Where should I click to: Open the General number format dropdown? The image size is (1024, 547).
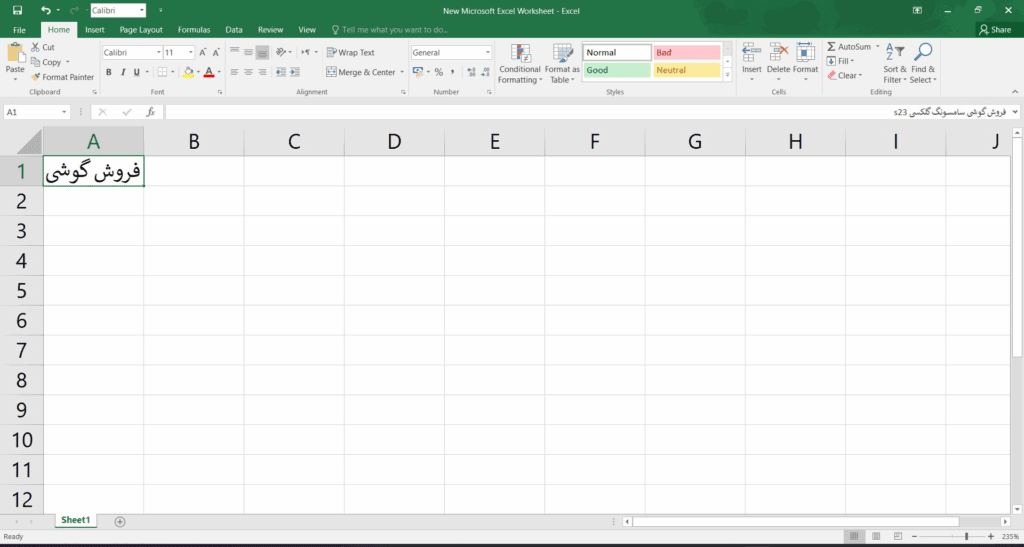[x=488, y=52]
